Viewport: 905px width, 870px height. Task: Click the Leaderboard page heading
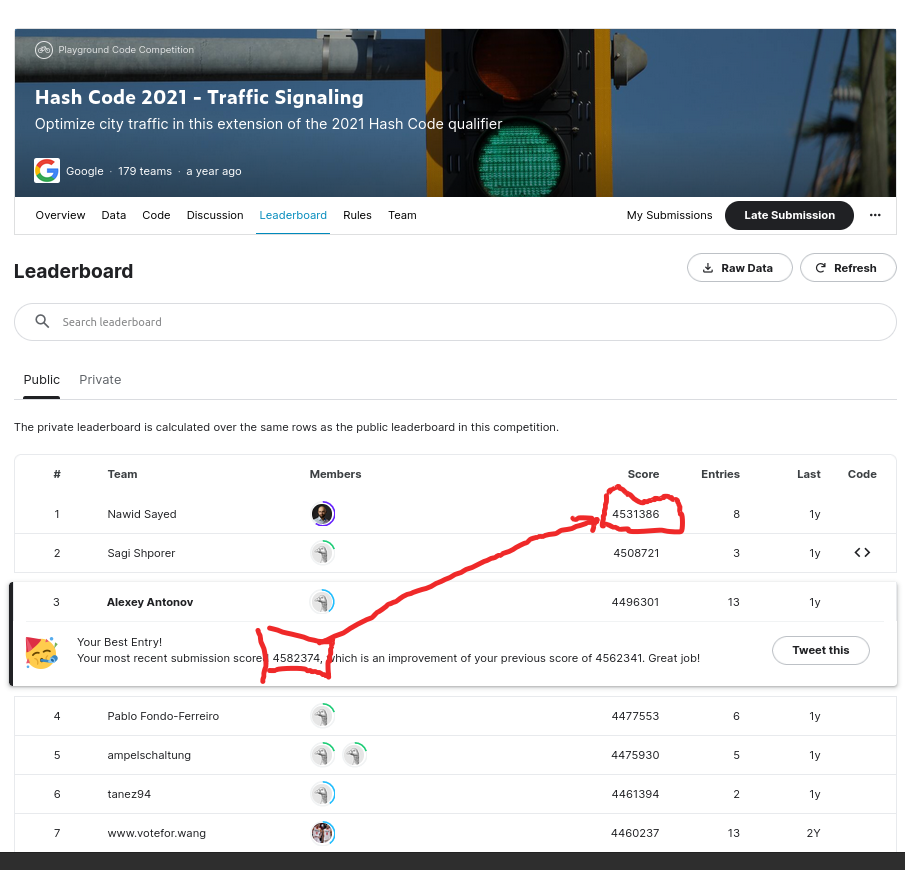coord(73,271)
